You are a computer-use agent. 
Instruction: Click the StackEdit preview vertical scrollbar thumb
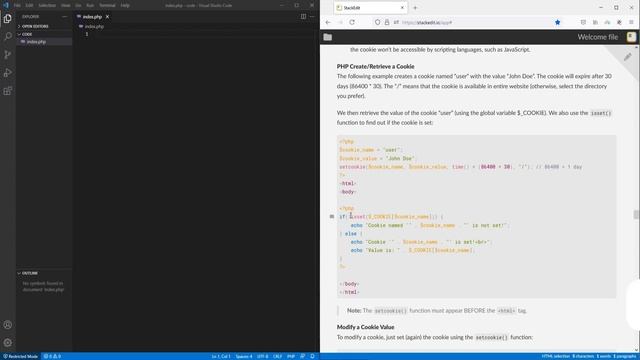click(636, 214)
